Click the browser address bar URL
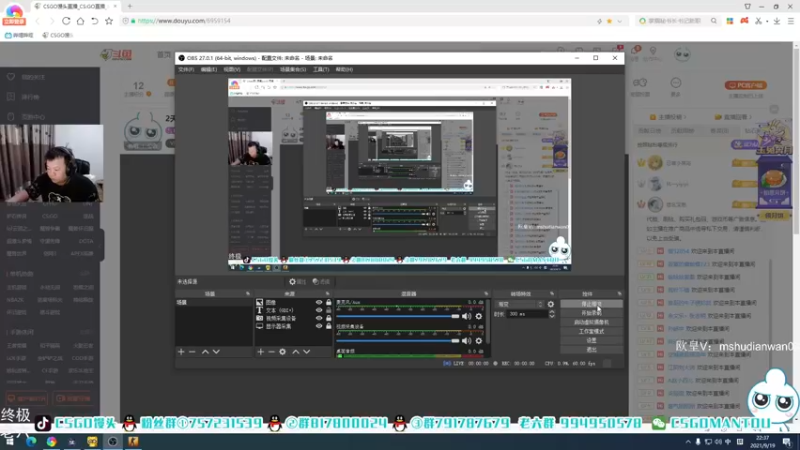Image resolution: width=800 pixels, height=450 pixels. point(184,21)
